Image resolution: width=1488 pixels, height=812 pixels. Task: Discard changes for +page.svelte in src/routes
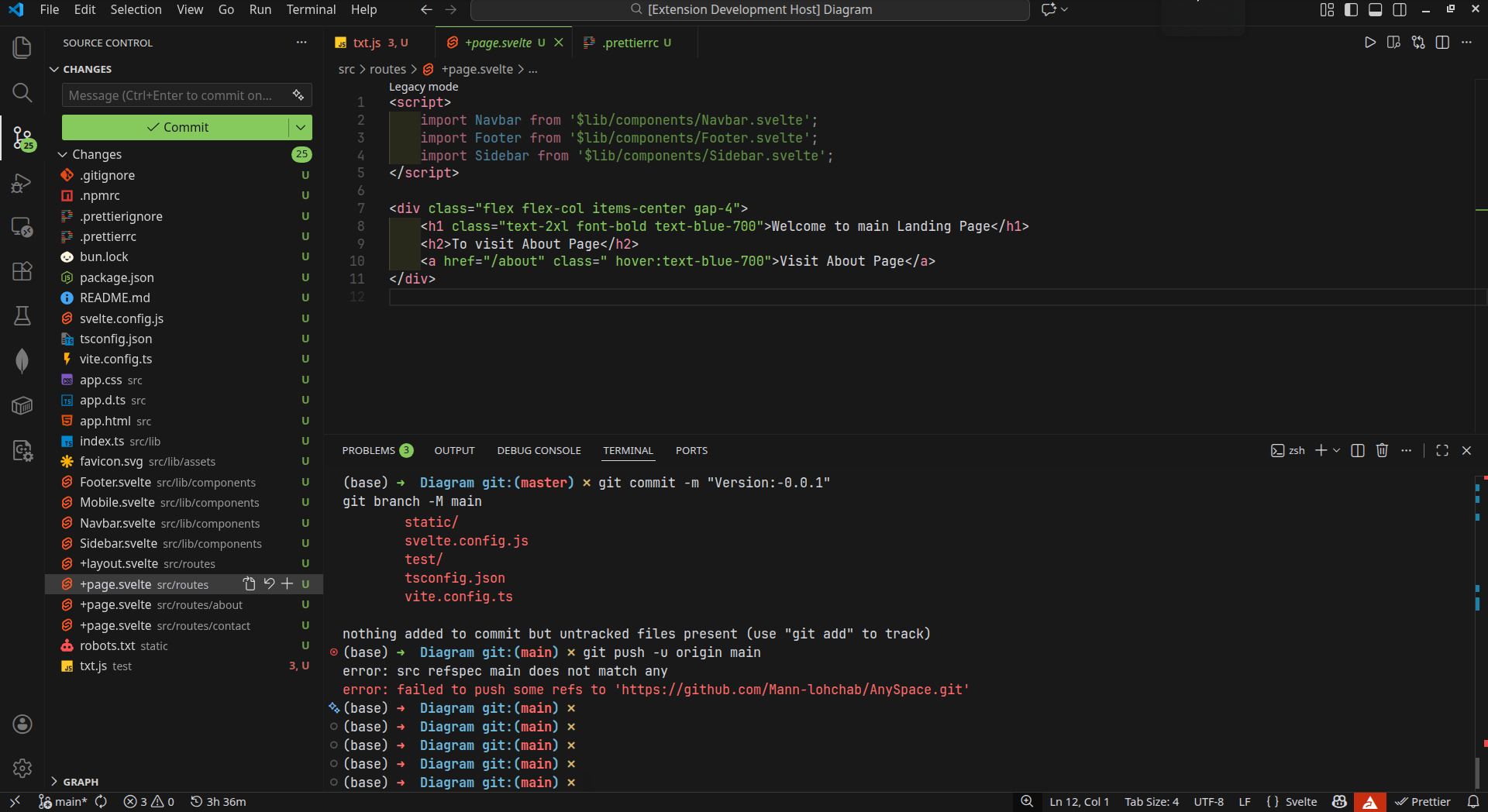(x=269, y=583)
